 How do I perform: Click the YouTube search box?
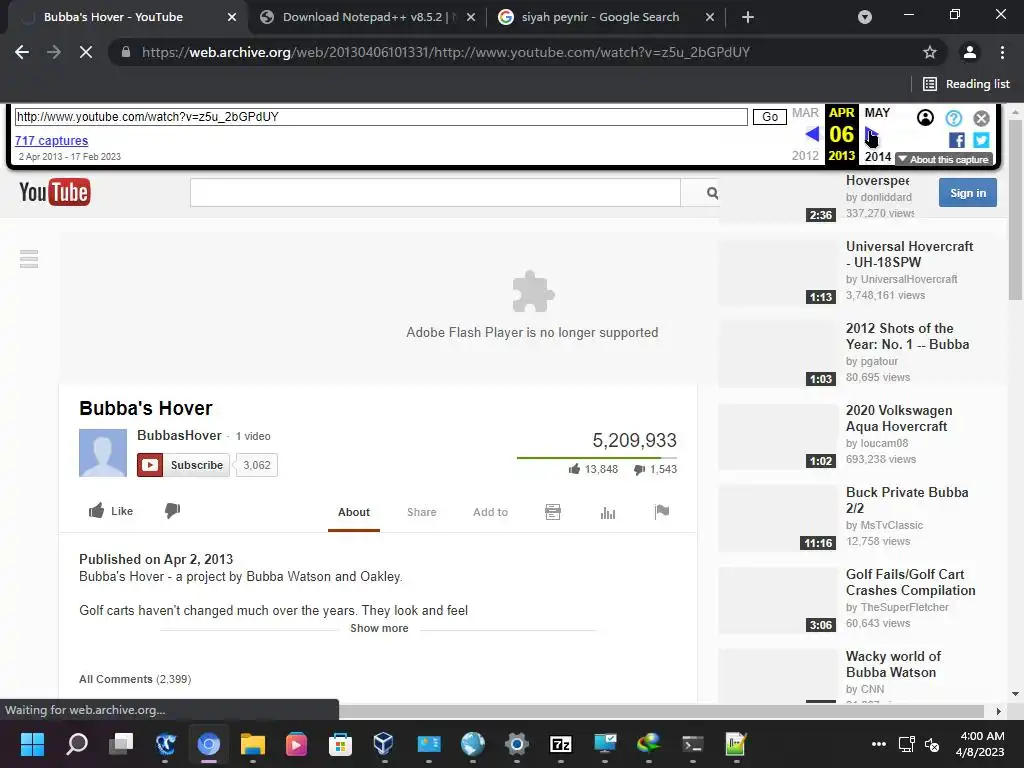[x=435, y=193]
